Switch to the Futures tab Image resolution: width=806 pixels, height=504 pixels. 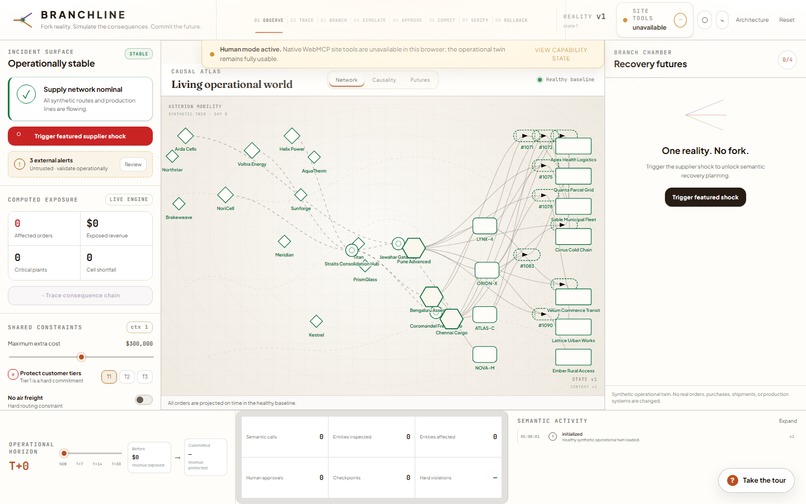coord(420,80)
